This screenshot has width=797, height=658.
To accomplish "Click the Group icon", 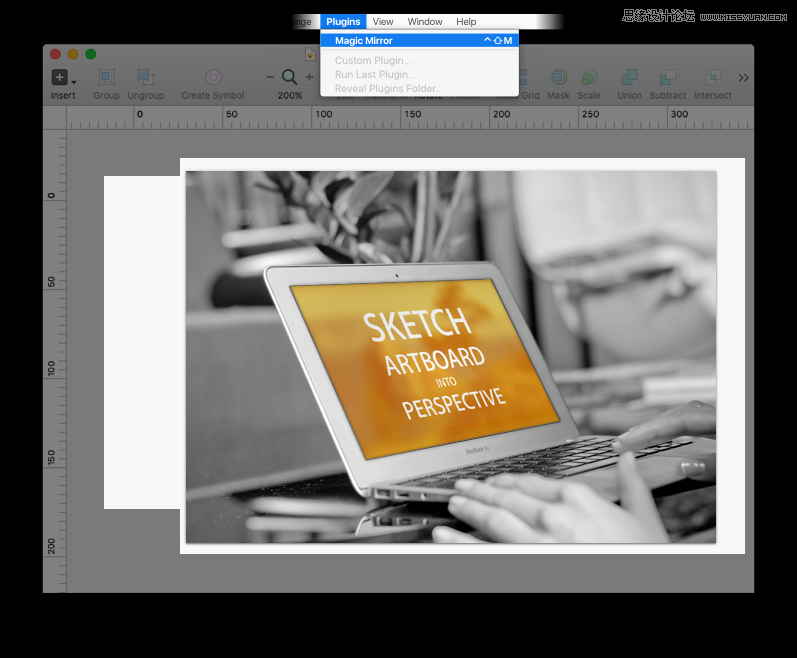I will 106,77.
